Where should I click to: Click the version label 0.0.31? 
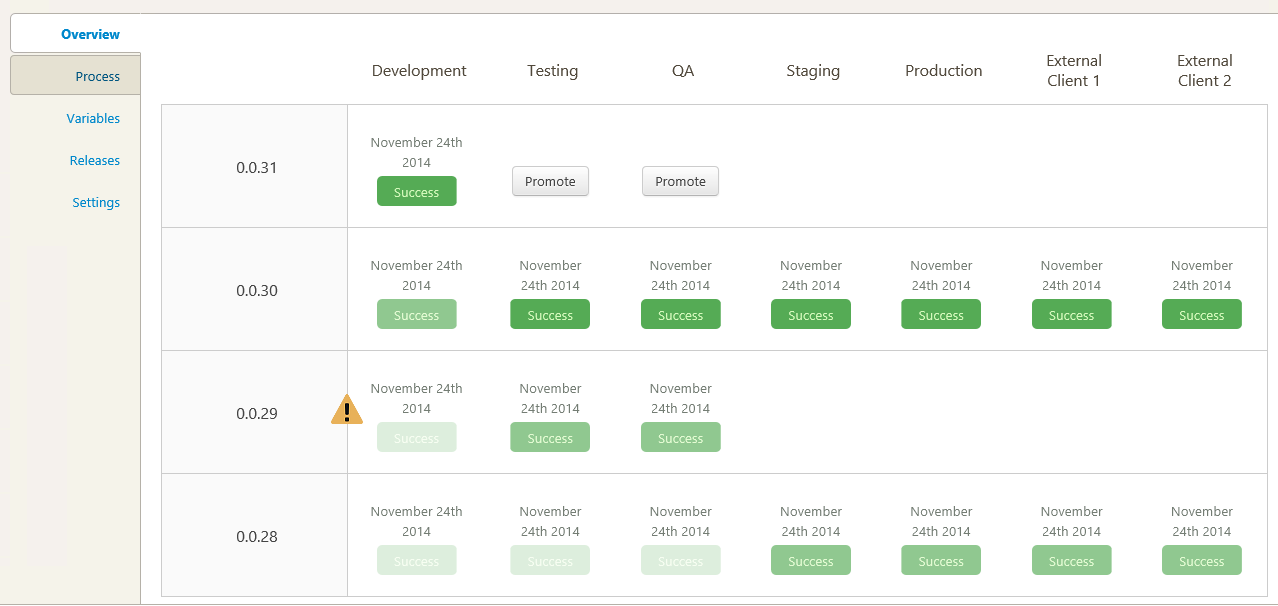click(x=256, y=167)
